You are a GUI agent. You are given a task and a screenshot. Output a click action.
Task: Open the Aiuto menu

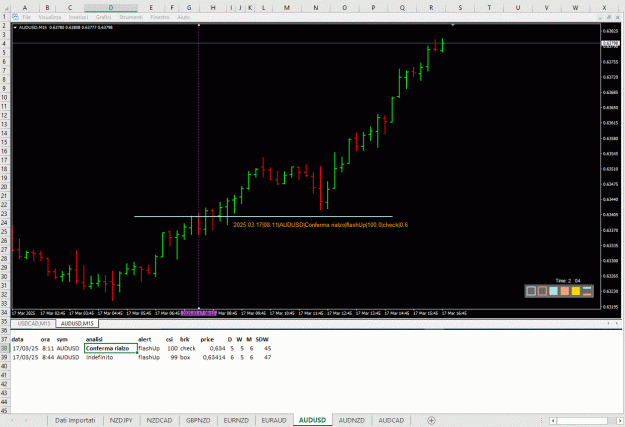(x=183, y=17)
